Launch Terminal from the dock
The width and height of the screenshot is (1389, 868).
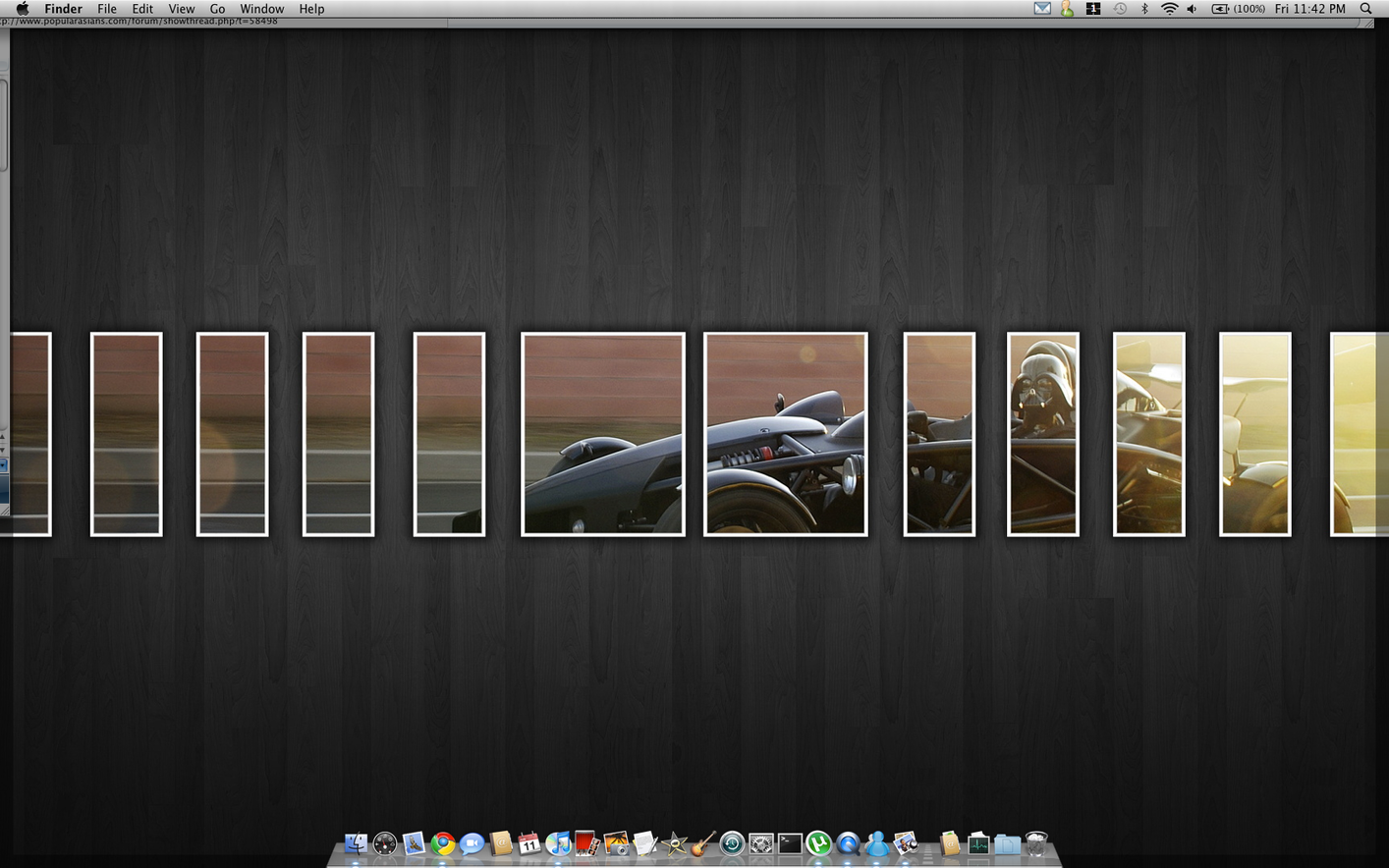(790, 842)
